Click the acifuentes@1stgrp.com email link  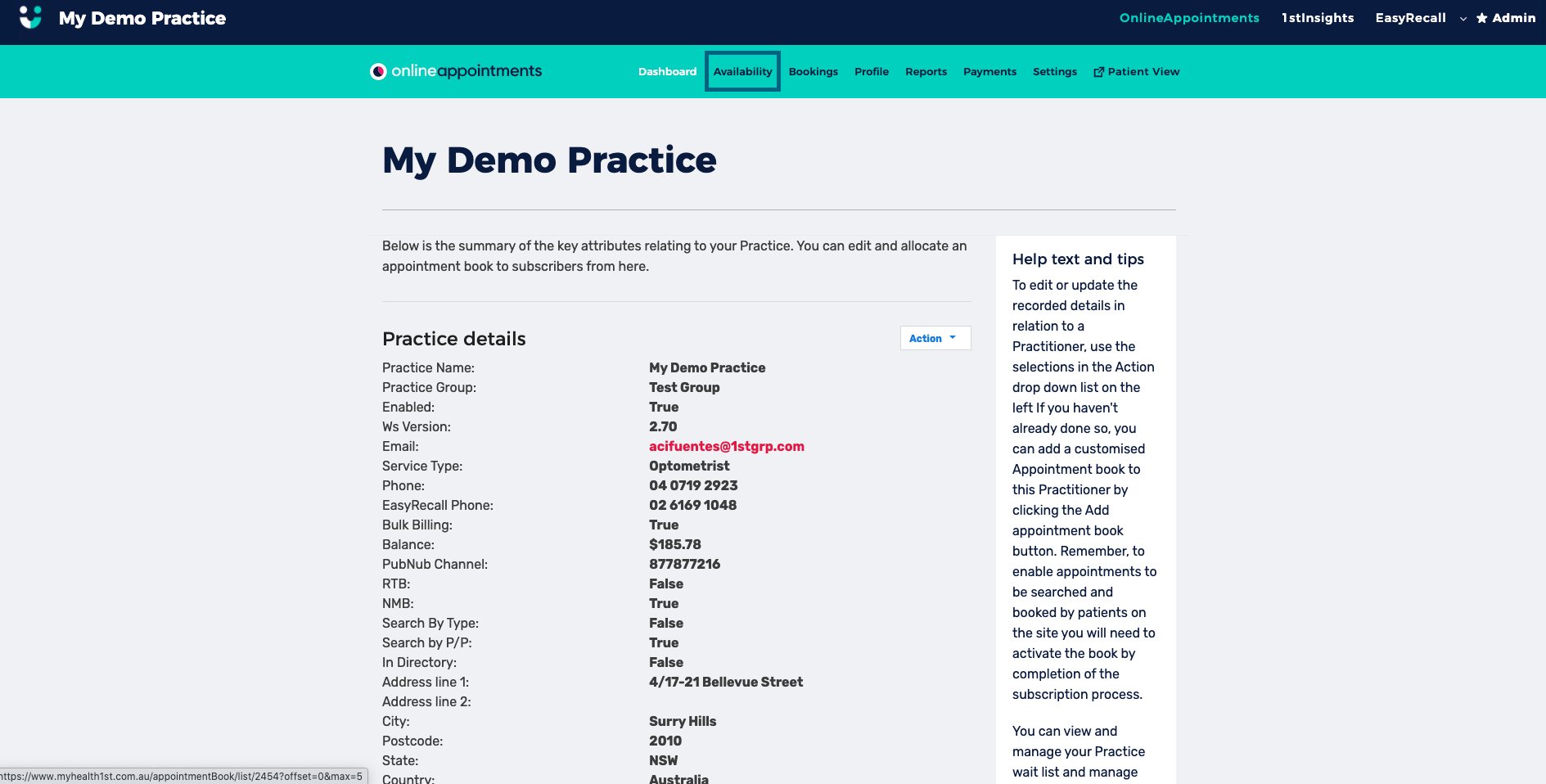point(726,446)
